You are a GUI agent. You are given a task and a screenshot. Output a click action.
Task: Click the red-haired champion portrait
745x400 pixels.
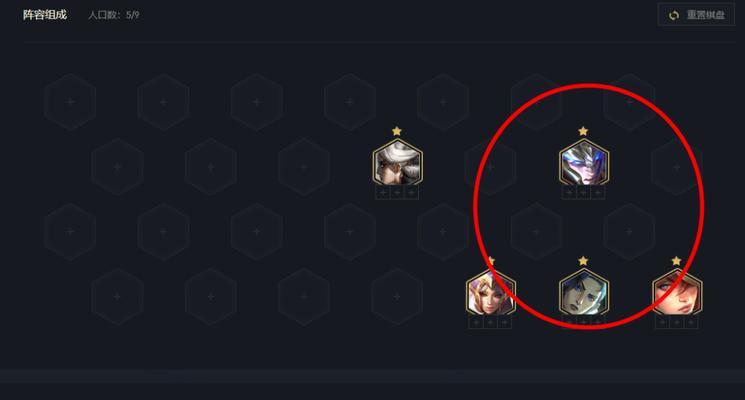pyautogui.click(x=677, y=292)
